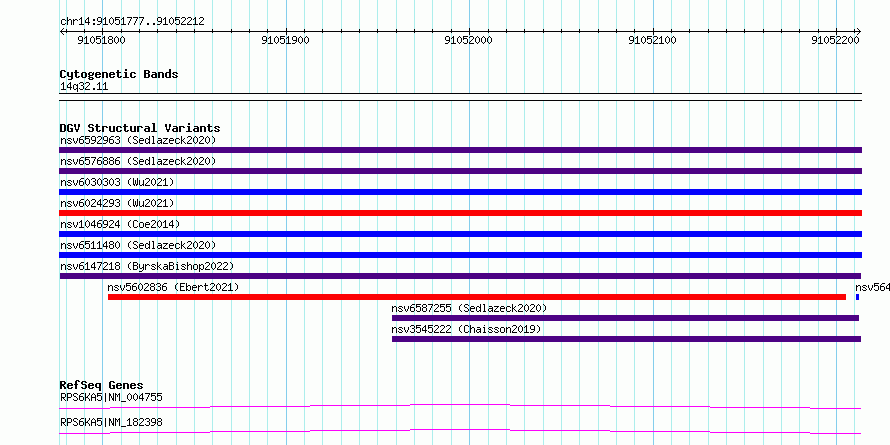Image resolution: width=890 pixels, height=445 pixels.
Task: Click the purple bar for nsv6576886
Action: [x=460, y=171]
